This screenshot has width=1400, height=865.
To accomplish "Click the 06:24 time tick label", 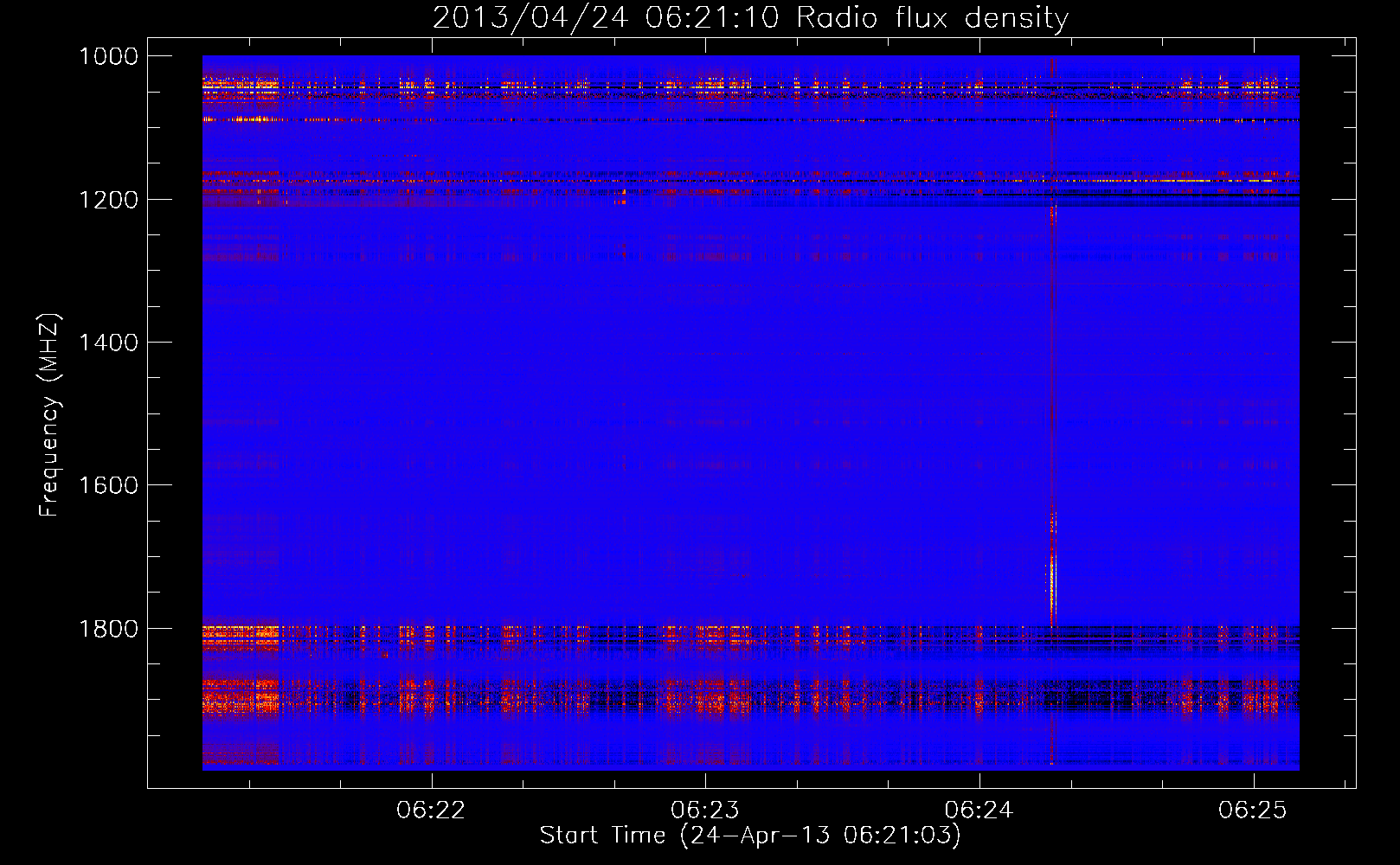I will pos(979,810).
